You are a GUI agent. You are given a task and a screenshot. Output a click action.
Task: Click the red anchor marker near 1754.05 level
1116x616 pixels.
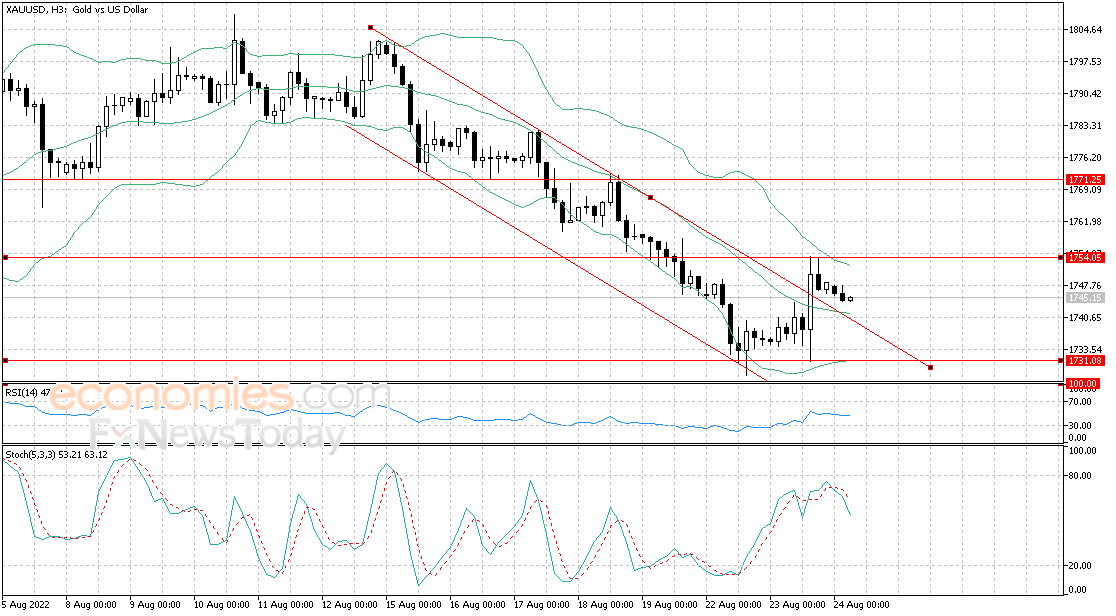[x=650, y=197]
